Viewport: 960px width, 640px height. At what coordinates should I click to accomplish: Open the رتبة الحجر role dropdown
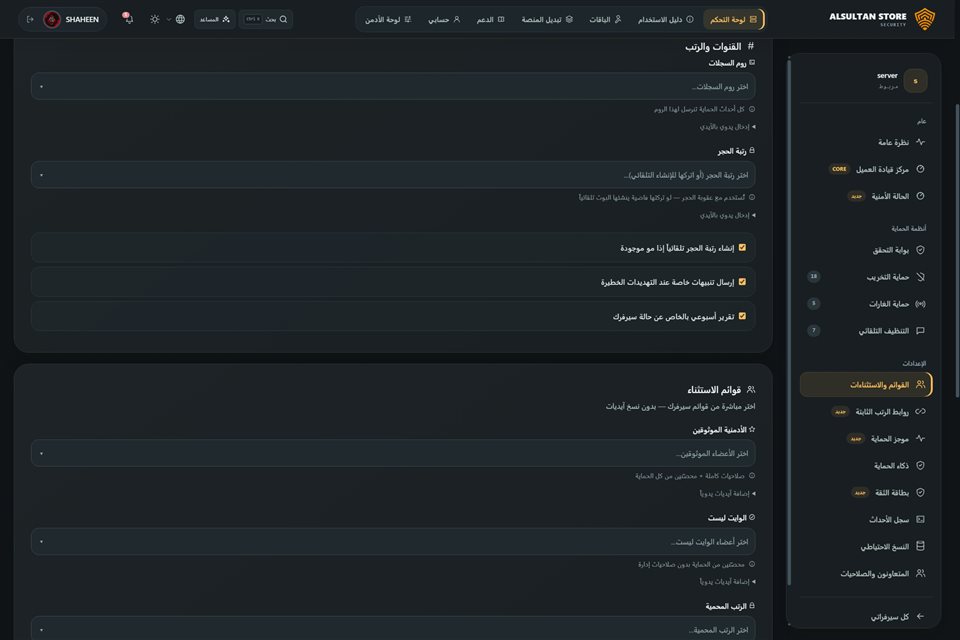(x=393, y=175)
